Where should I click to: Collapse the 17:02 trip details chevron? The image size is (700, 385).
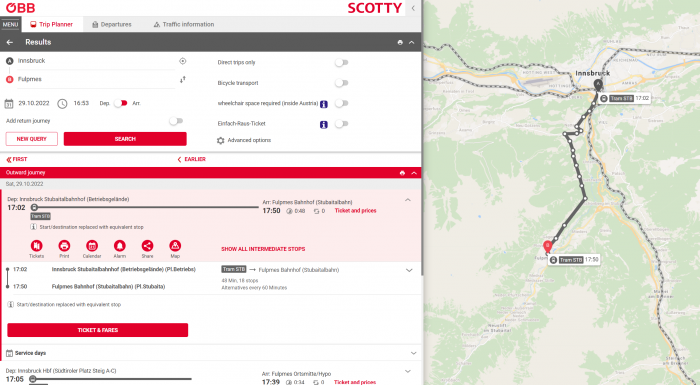pyautogui.click(x=408, y=200)
